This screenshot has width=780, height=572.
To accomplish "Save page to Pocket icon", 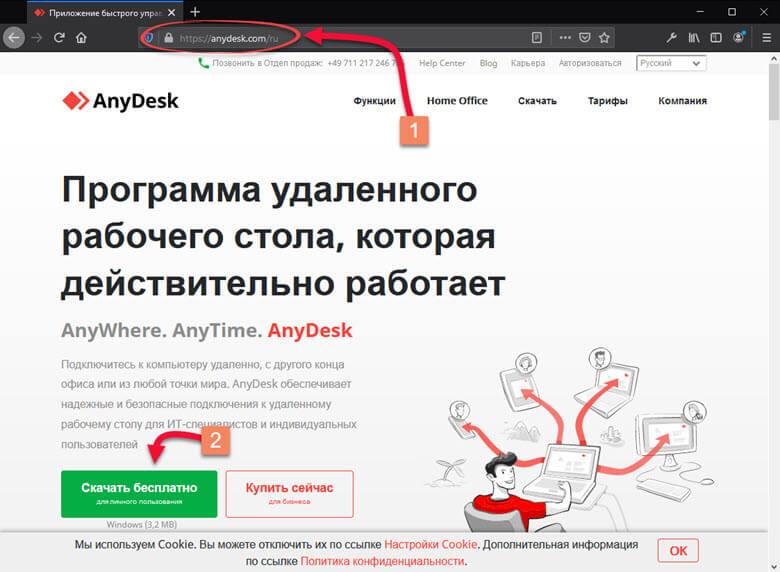I will [x=585, y=38].
